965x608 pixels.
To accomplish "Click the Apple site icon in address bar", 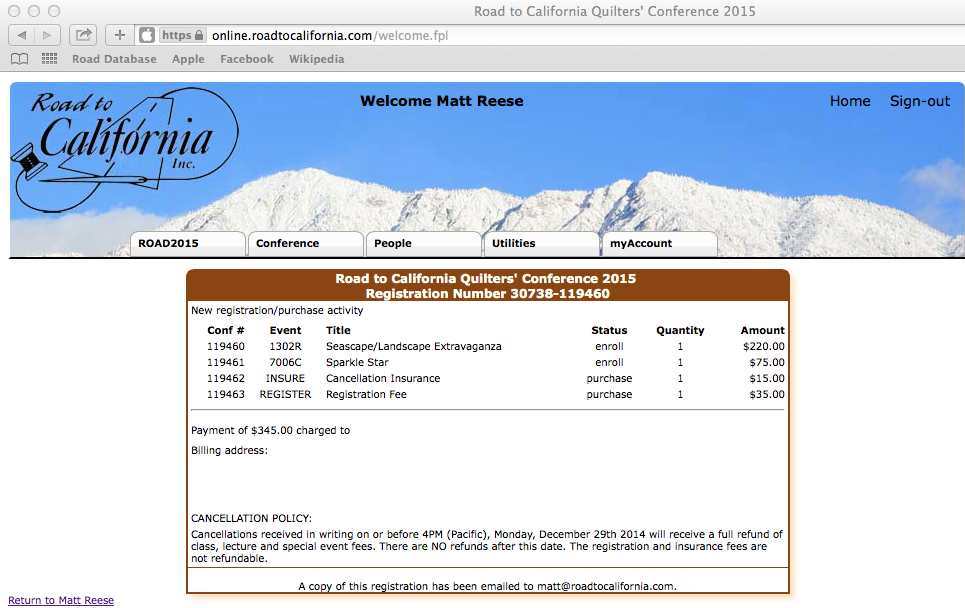I will (146, 35).
